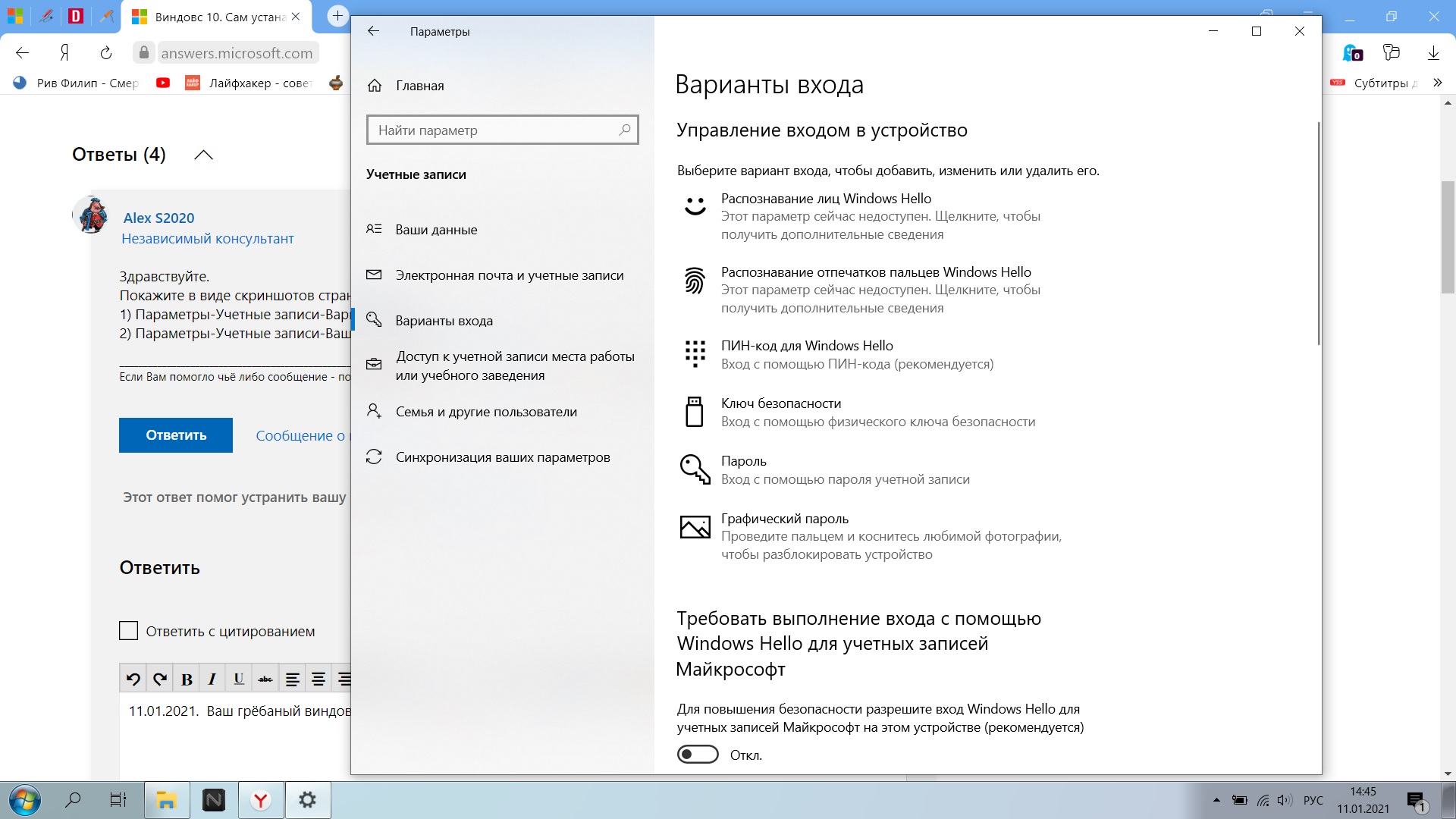This screenshot has width=1456, height=819.
Task: Toggle strikethrough in reply editor
Action: tap(265, 679)
